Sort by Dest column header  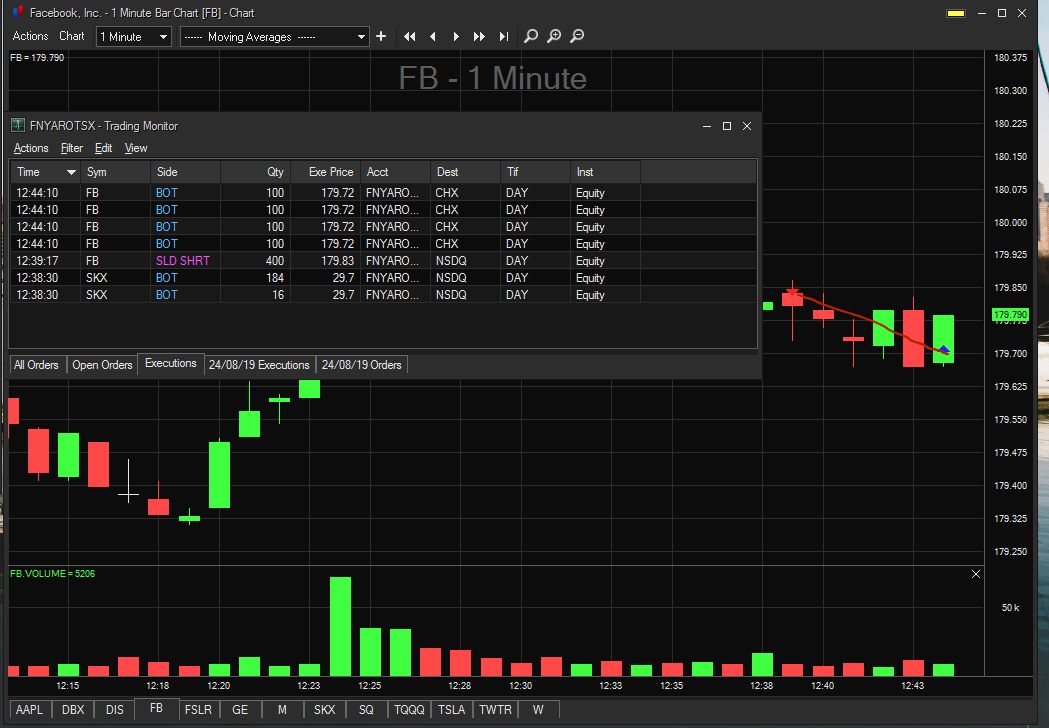pos(466,172)
